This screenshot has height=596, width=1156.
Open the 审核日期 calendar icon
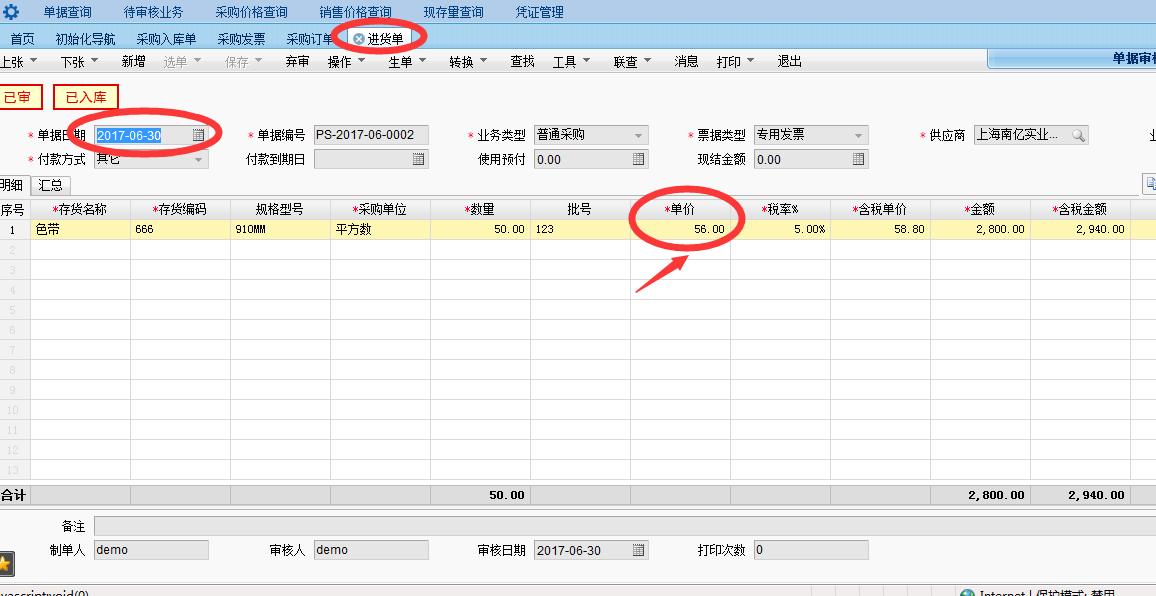[638, 550]
